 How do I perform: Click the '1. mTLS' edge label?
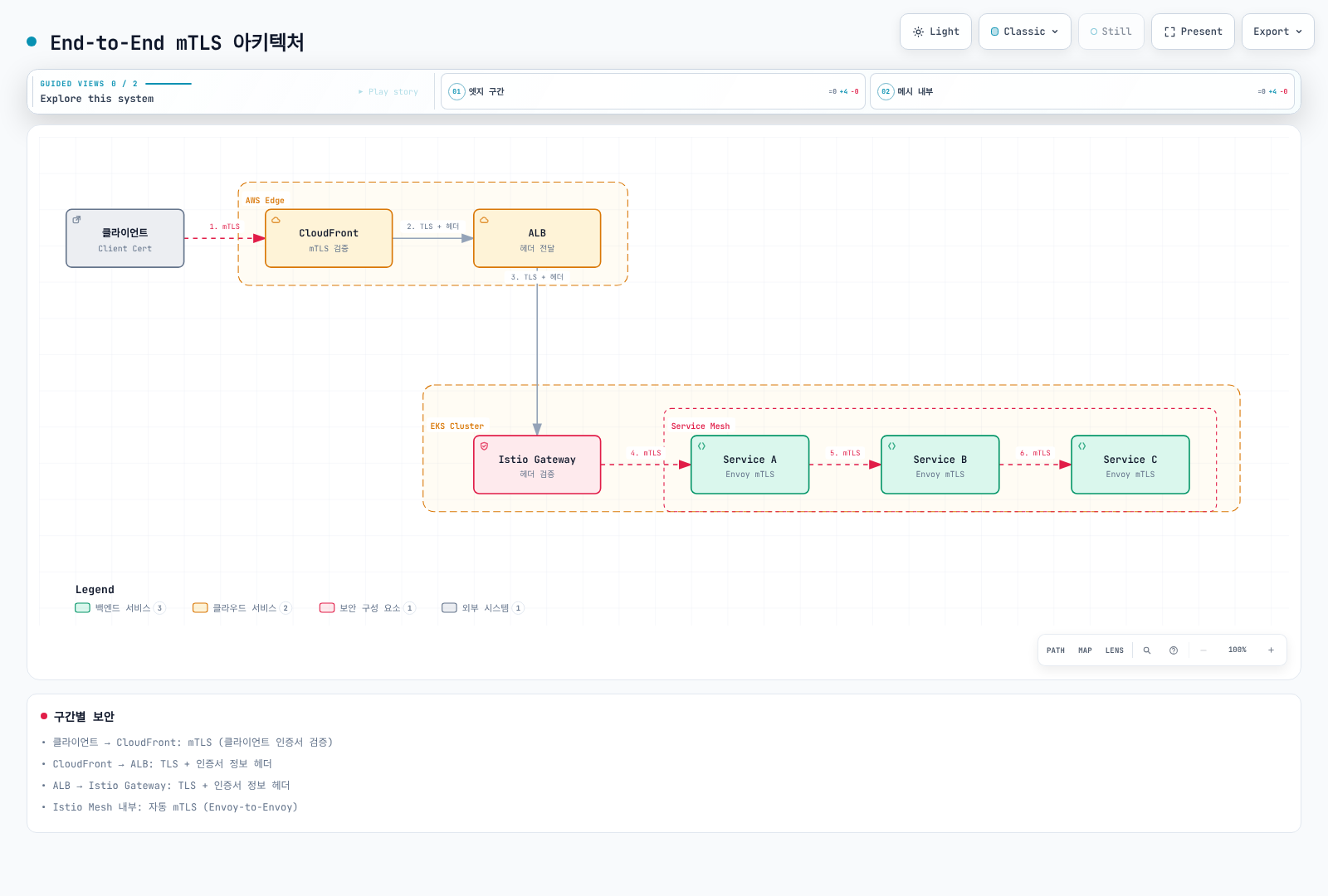coord(224,226)
